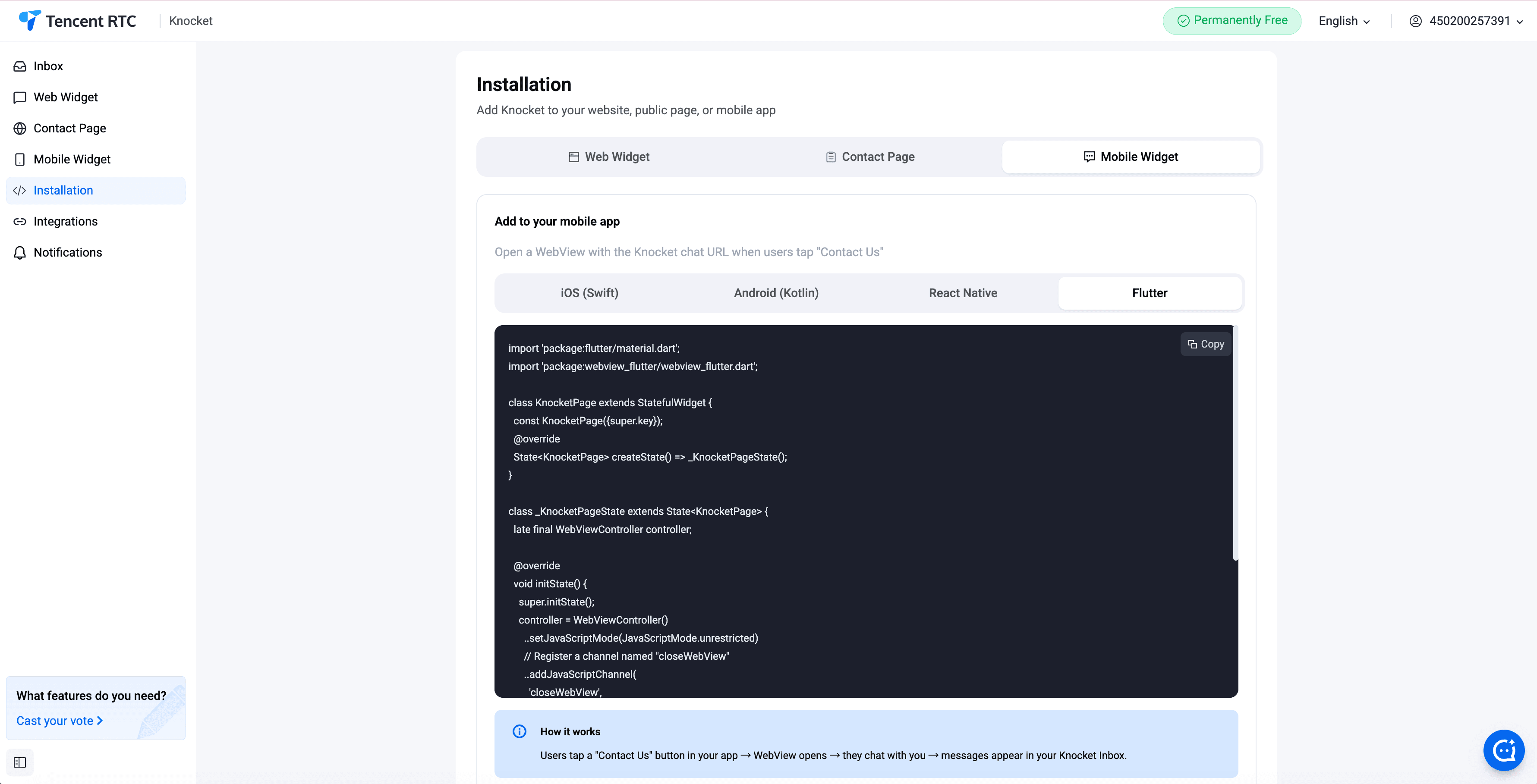Collapse the sidebar panel icon

pyautogui.click(x=20, y=762)
